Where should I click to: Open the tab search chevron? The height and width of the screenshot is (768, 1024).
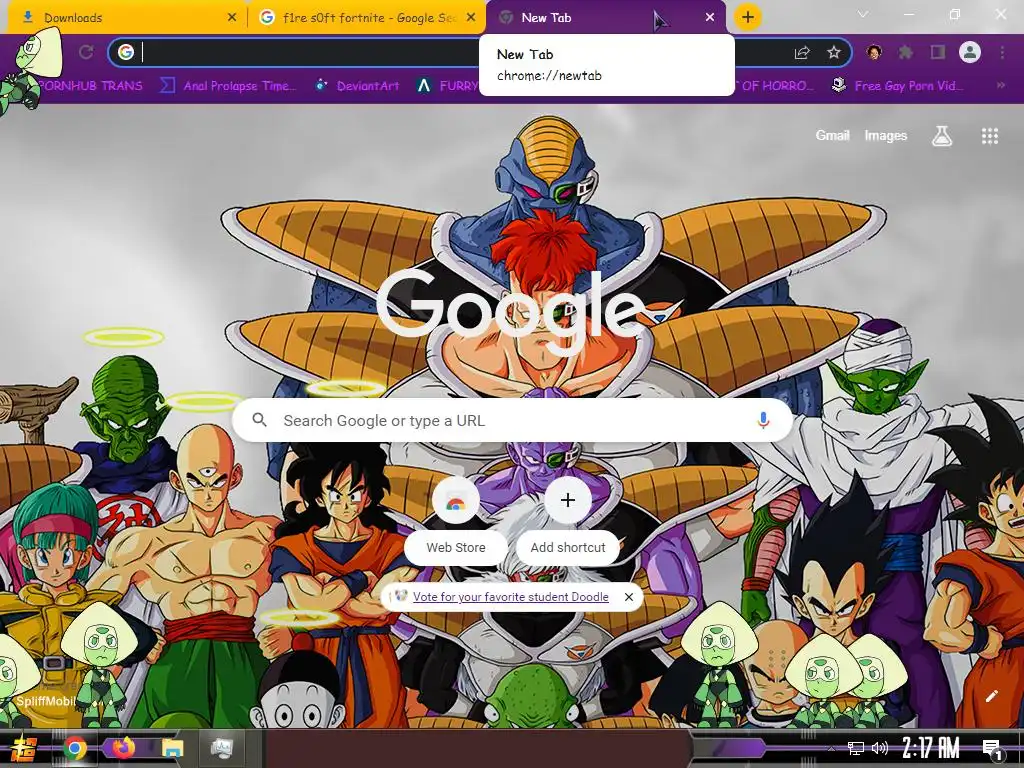click(x=863, y=14)
